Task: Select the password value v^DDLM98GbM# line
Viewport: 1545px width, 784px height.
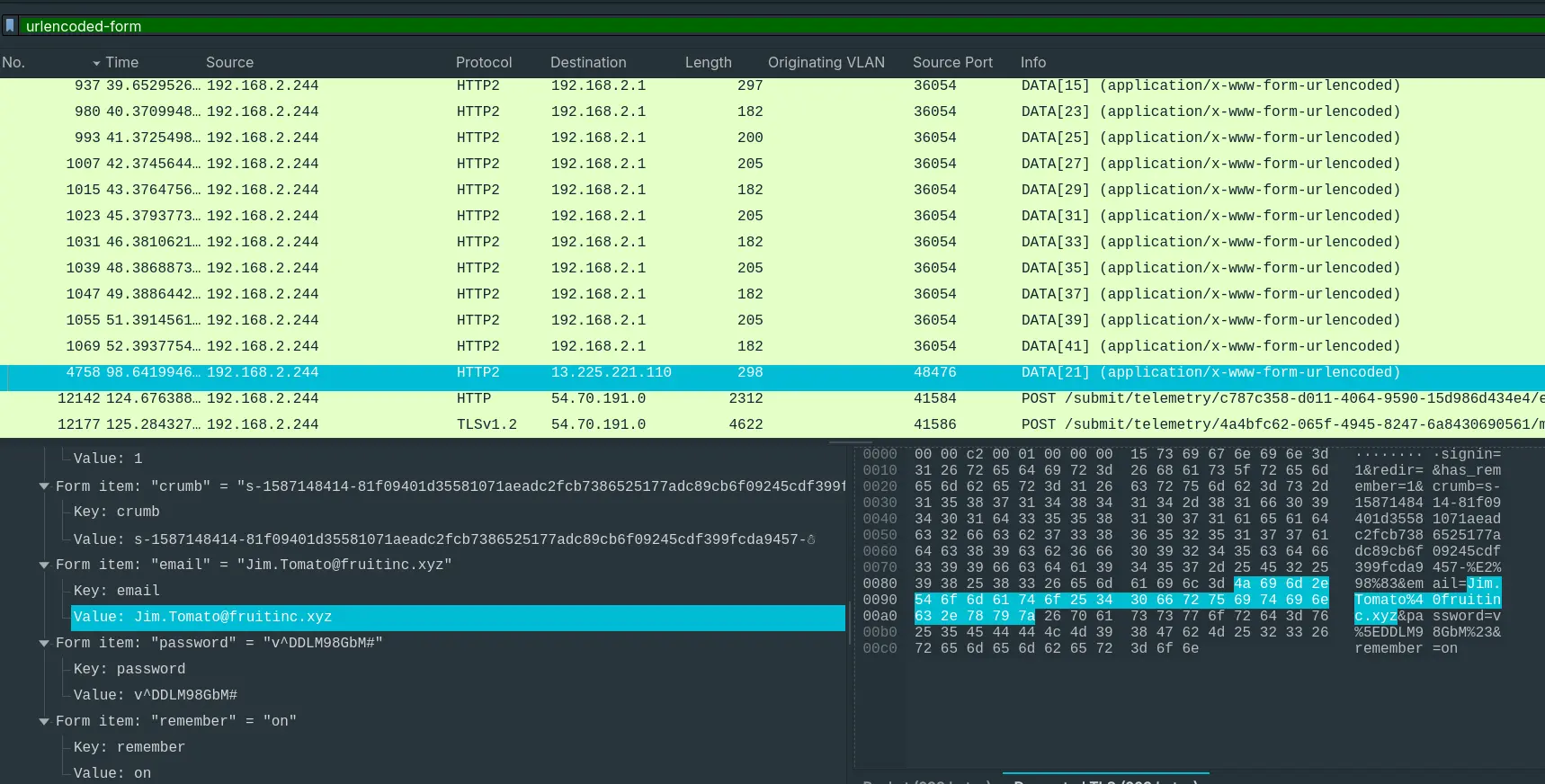Action: click(x=156, y=695)
